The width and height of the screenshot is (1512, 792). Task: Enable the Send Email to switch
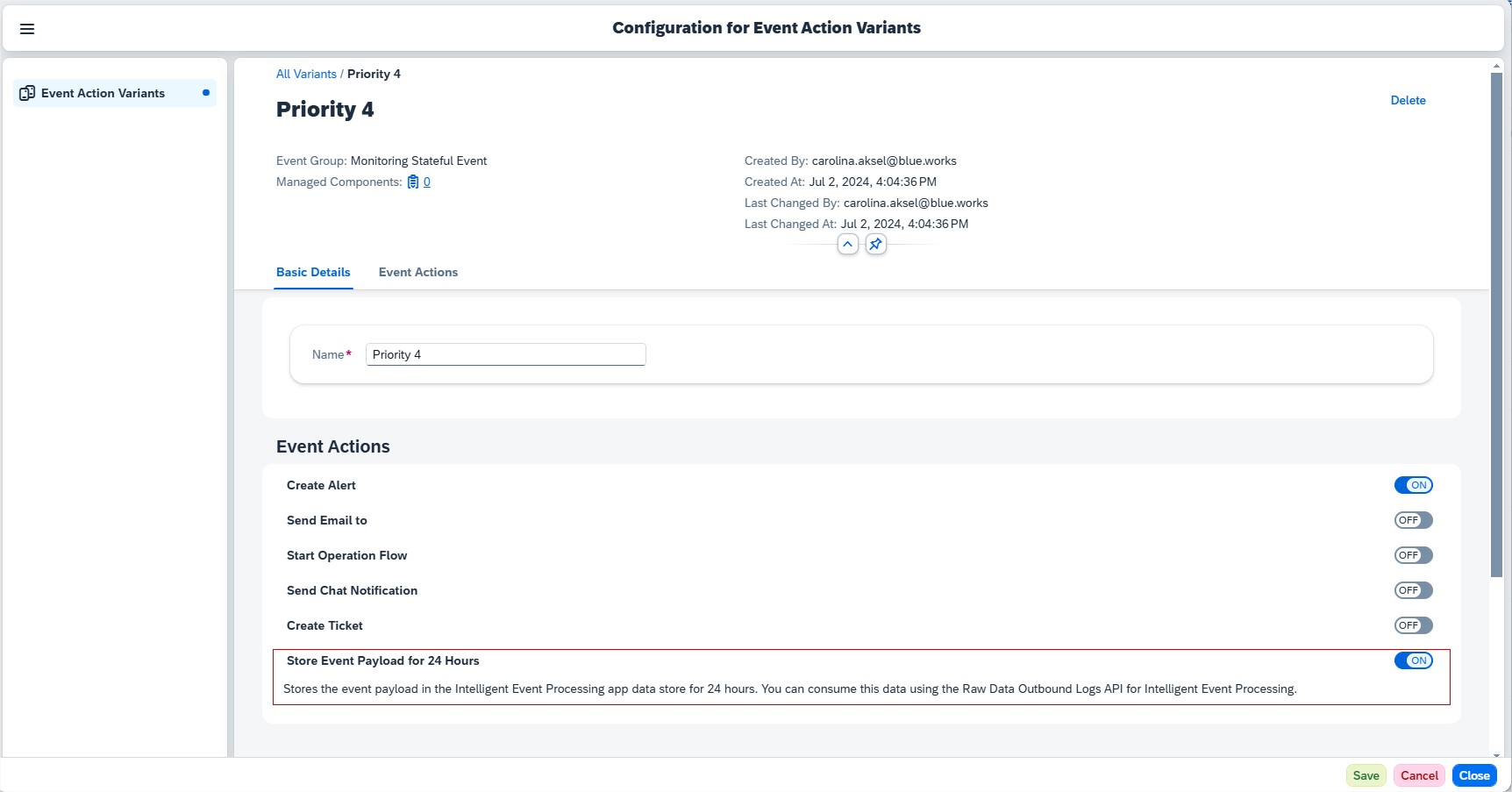click(1413, 520)
